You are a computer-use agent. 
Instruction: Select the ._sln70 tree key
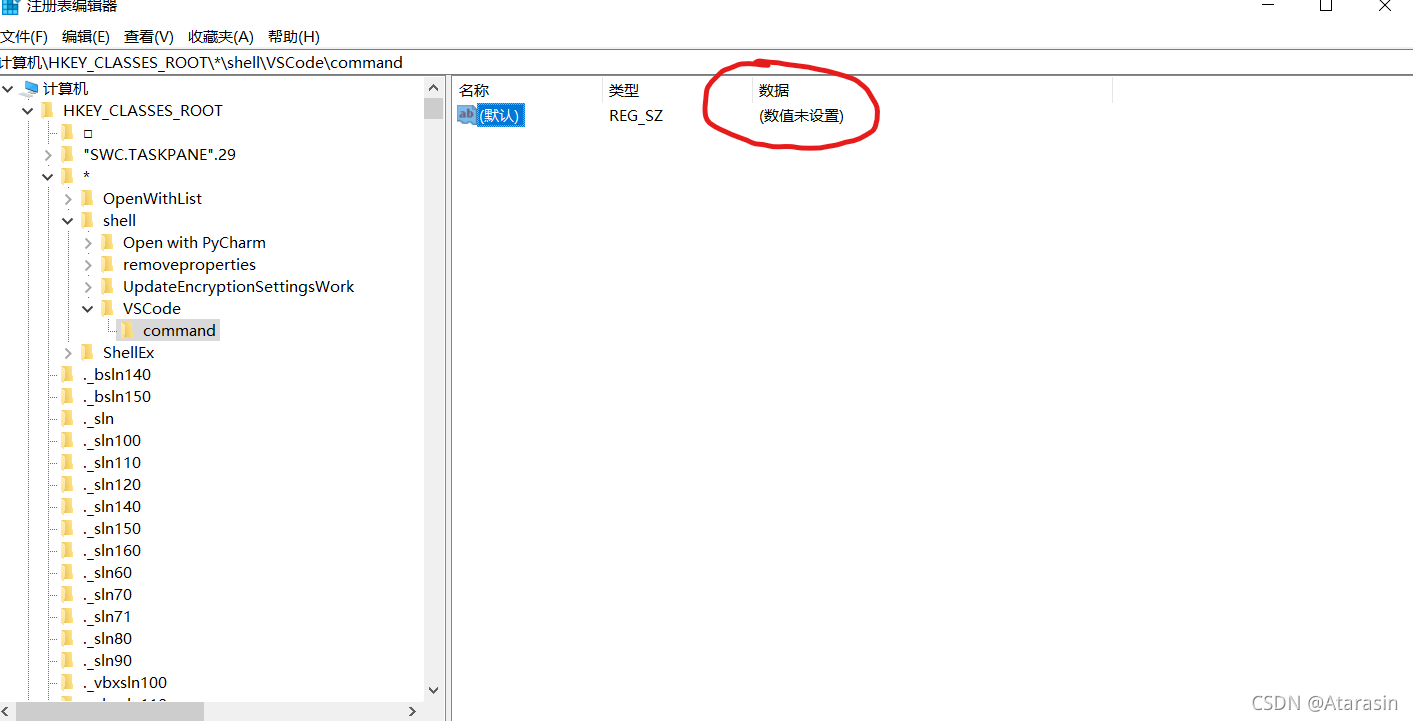(108, 595)
